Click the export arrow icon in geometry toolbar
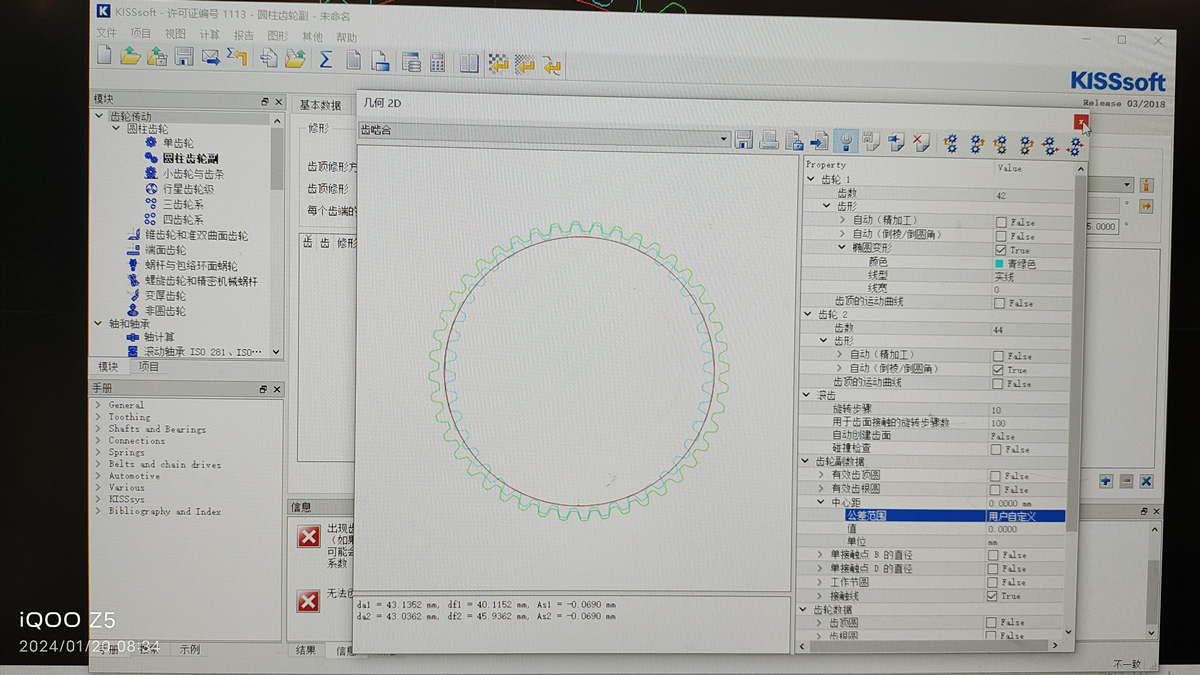The image size is (1200, 675). click(820, 141)
